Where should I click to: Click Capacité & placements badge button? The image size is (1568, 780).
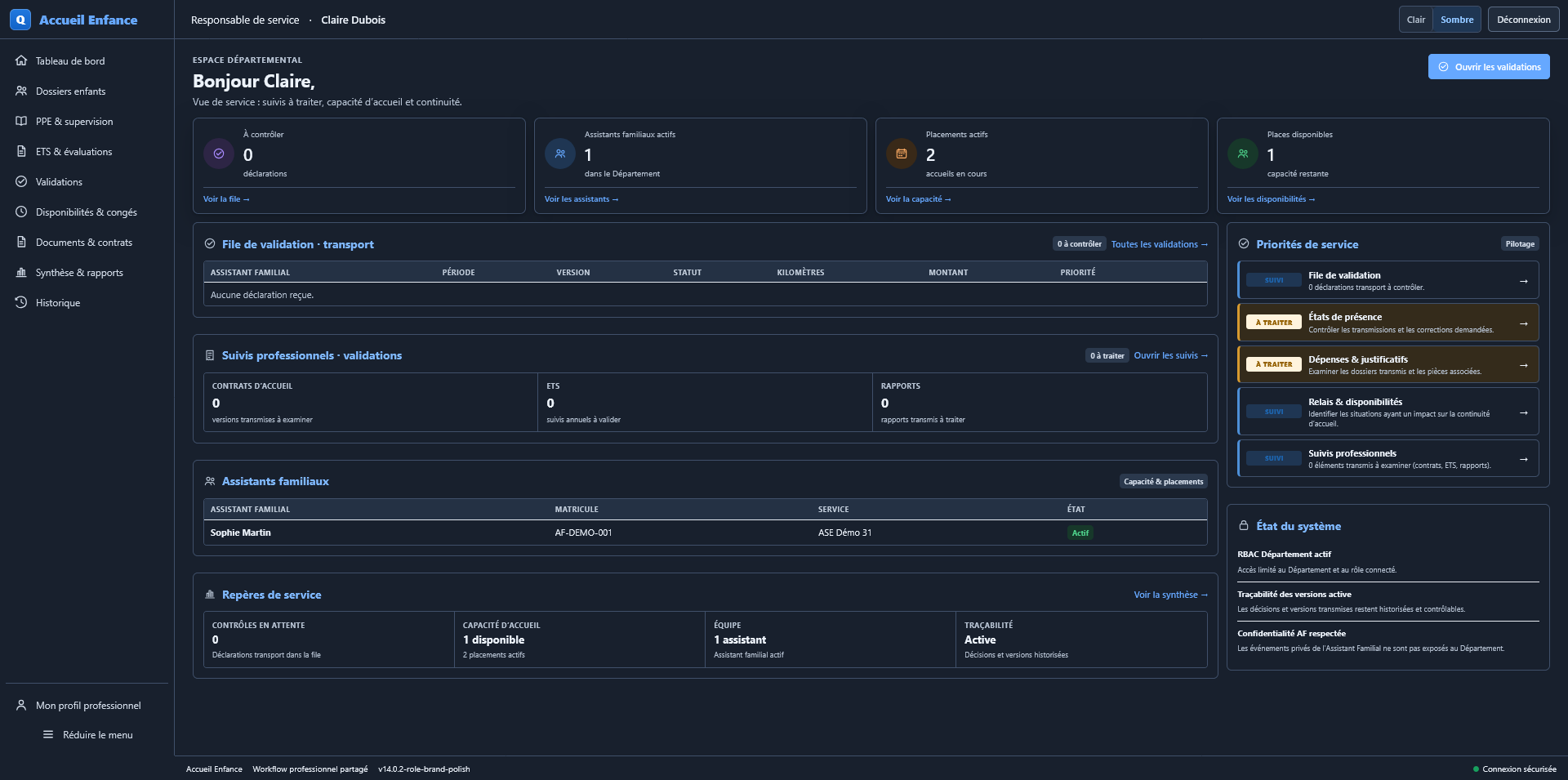point(1163,481)
